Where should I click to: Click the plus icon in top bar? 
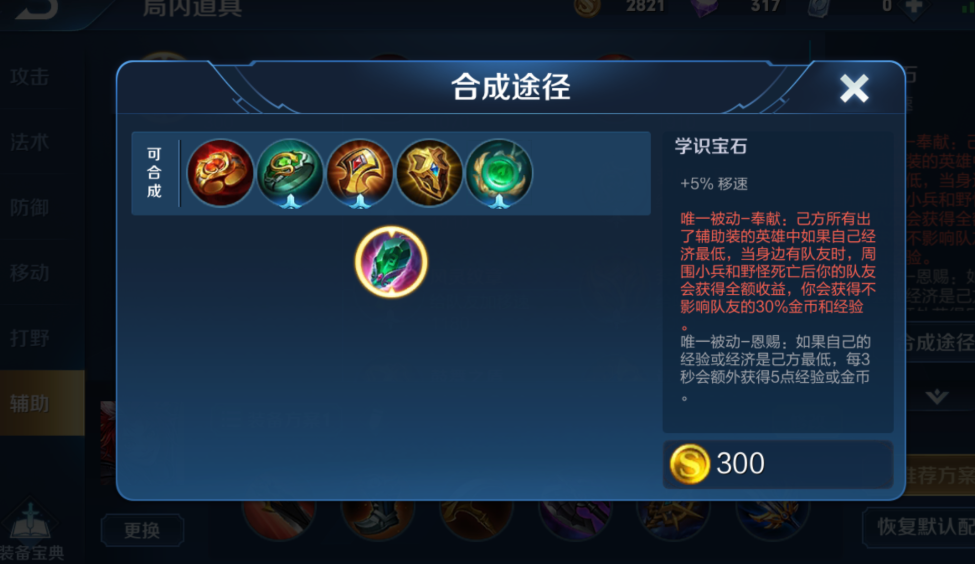click(913, 7)
